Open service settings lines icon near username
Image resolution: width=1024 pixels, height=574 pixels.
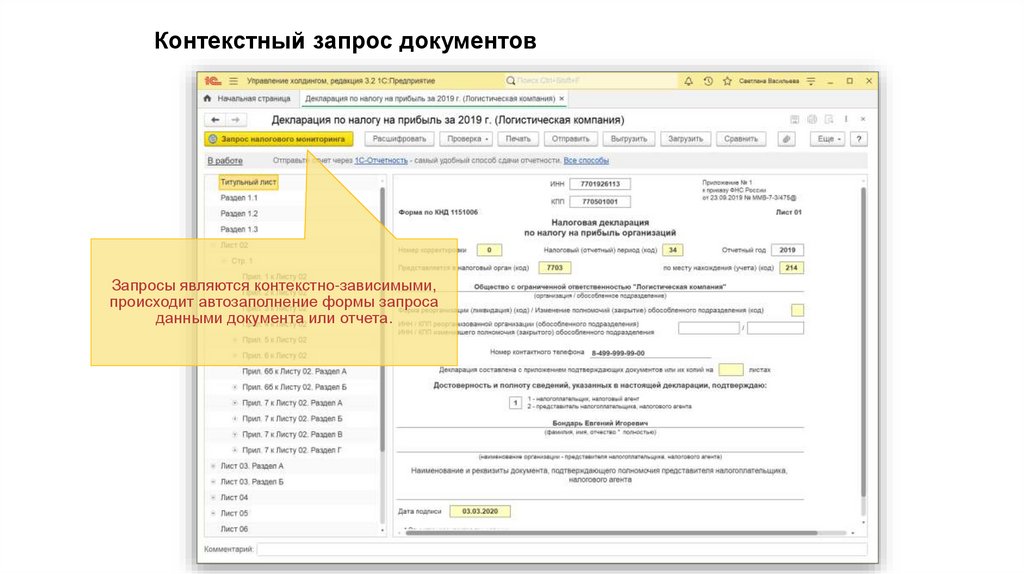tap(810, 81)
